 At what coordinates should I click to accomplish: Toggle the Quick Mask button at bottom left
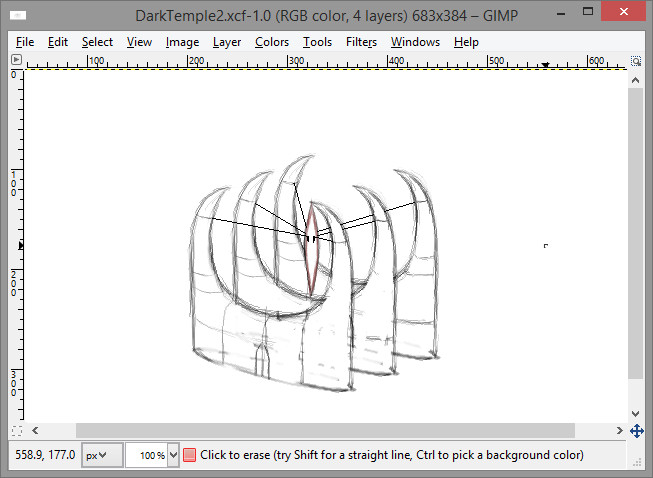coord(17,431)
